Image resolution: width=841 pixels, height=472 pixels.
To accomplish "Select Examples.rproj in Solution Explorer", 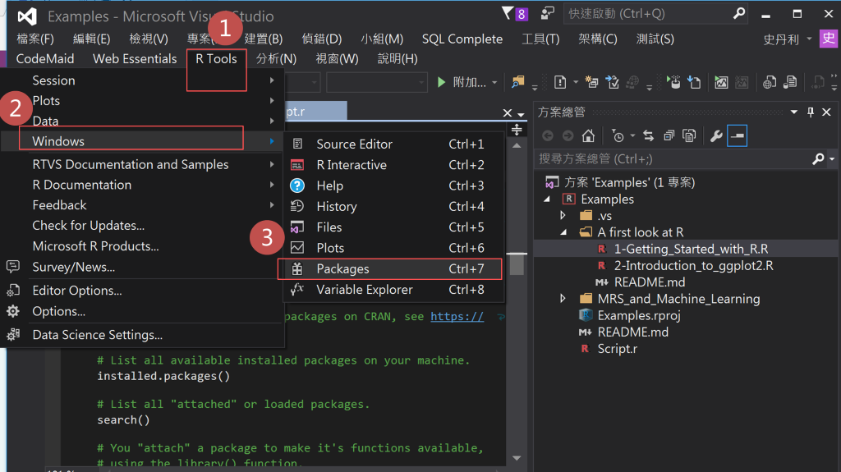I will pyautogui.click(x=639, y=315).
